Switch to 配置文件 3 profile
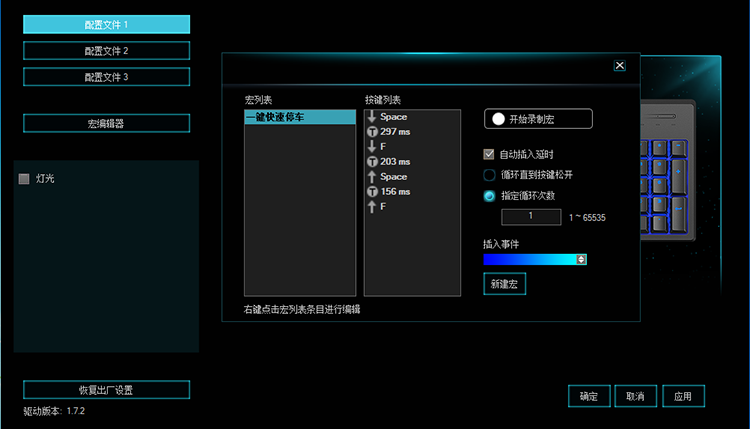The height and width of the screenshot is (429, 750). point(106,77)
